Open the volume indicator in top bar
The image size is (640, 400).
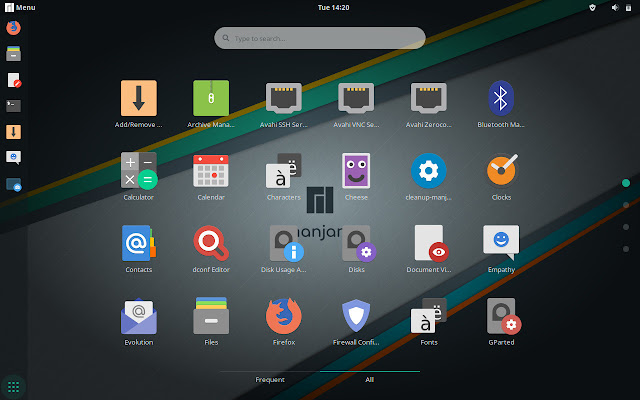coord(615,7)
